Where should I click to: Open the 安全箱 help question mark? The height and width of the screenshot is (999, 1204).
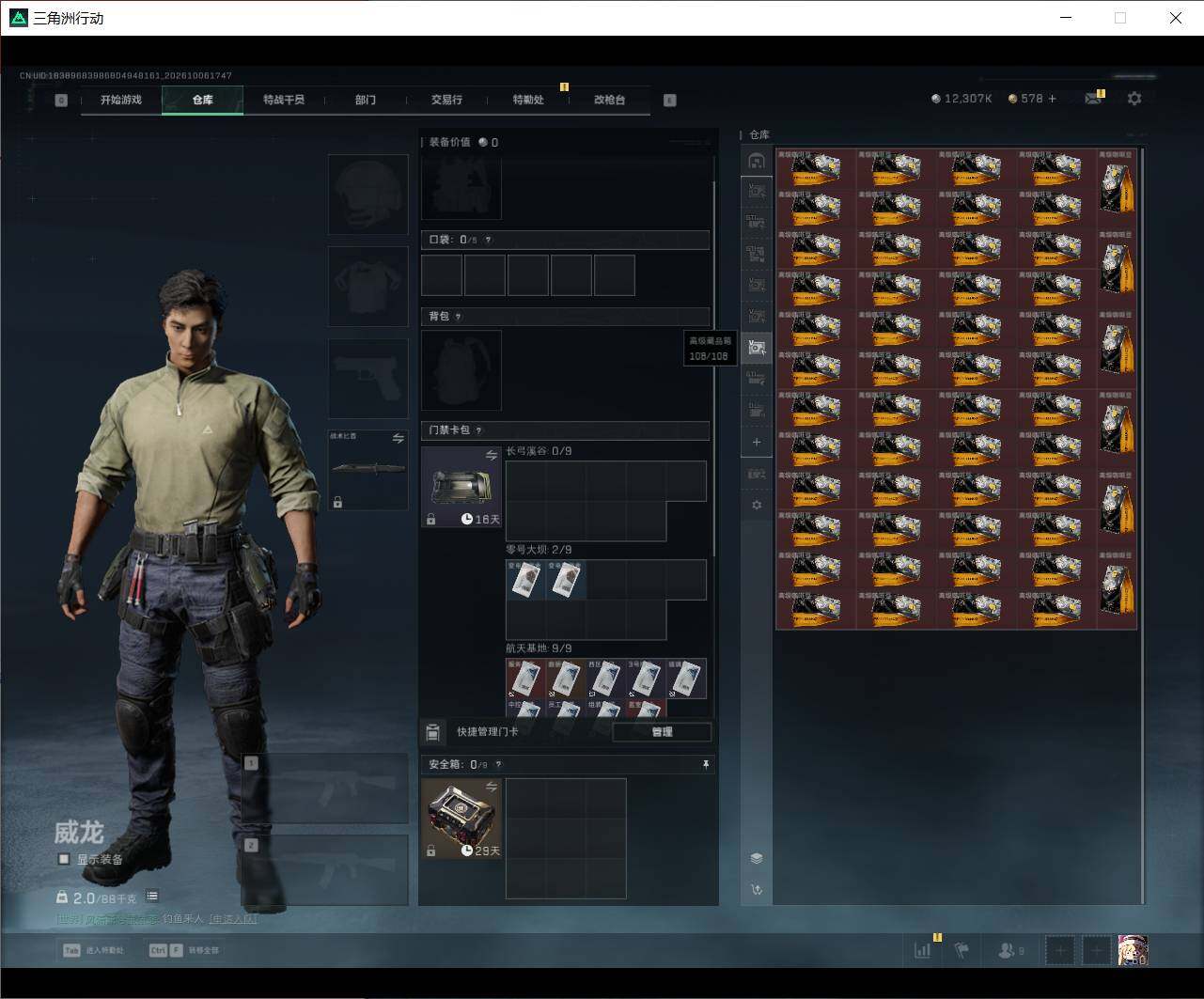click(498, 765)
